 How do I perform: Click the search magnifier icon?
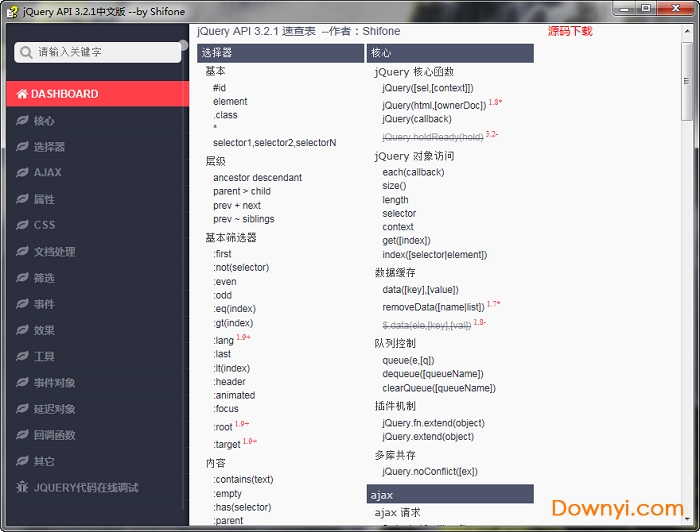tap(26, 52)
